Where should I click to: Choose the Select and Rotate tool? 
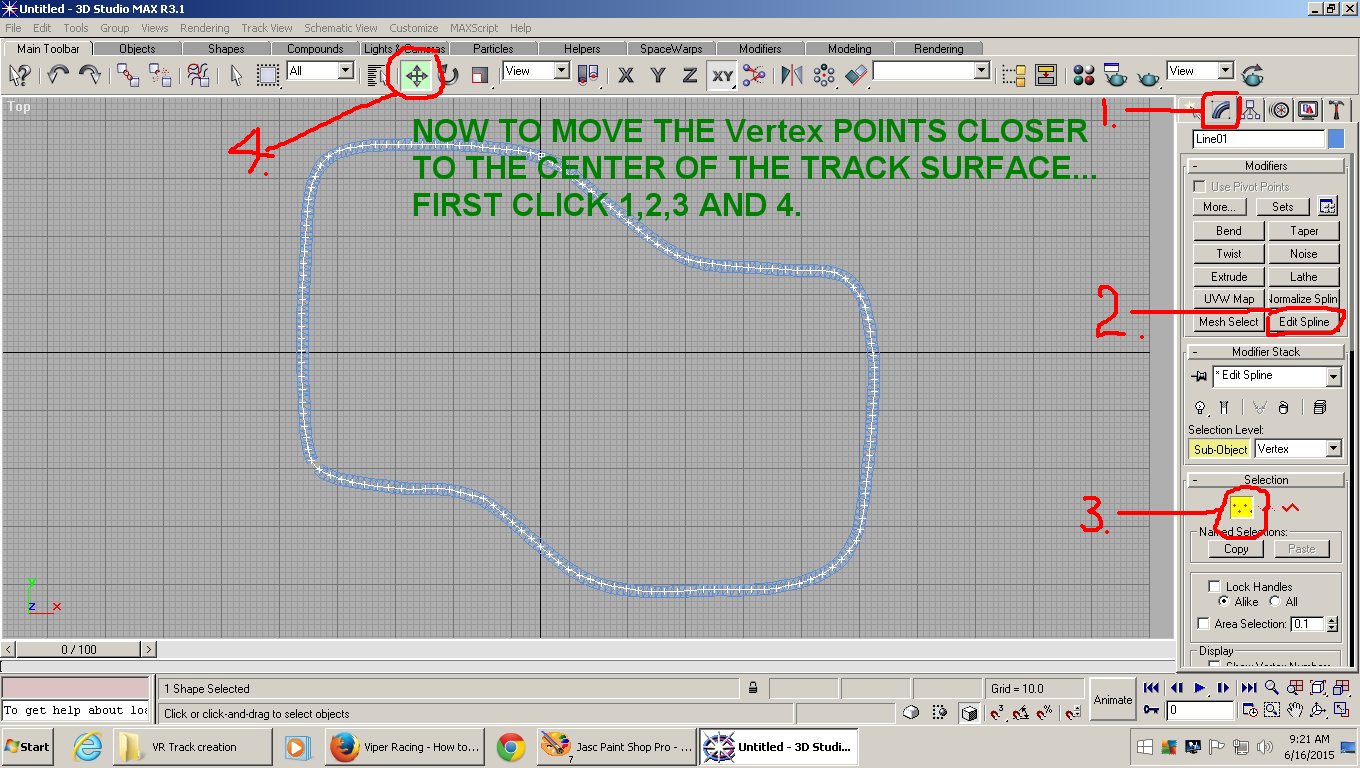tap(449, 74)
